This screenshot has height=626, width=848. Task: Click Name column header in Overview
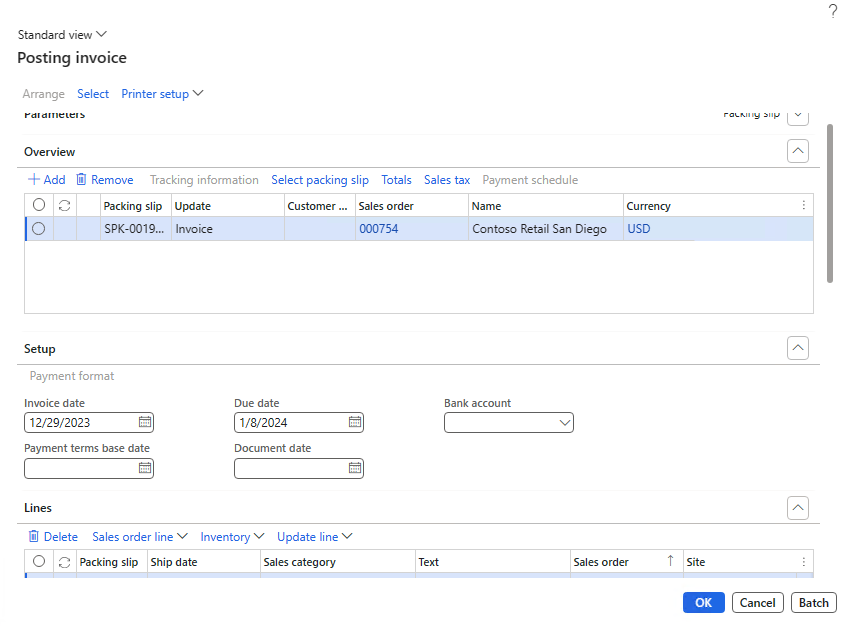(x=546, y=206)
